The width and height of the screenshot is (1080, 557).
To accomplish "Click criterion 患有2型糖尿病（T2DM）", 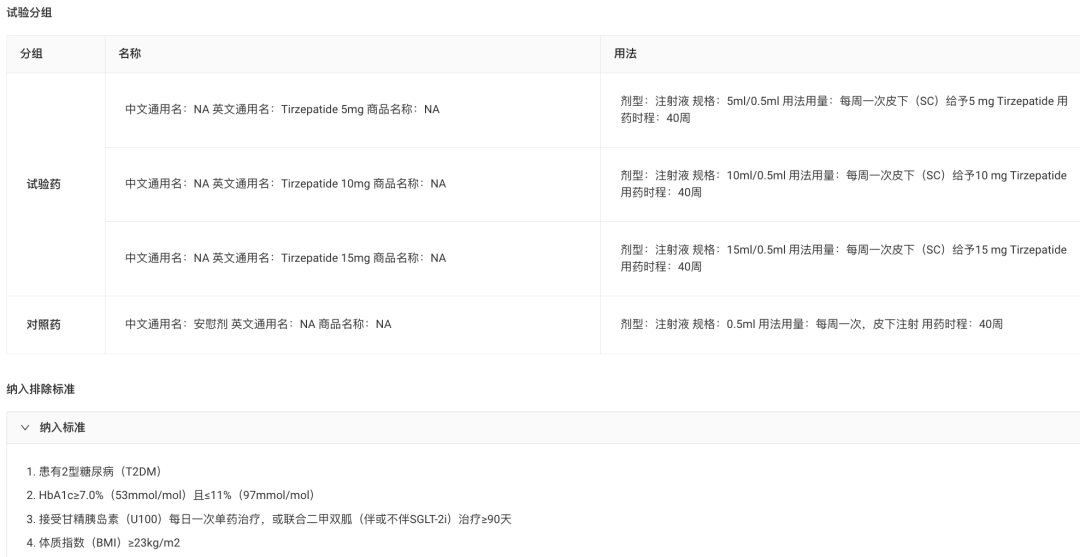I will coord(96,472).
